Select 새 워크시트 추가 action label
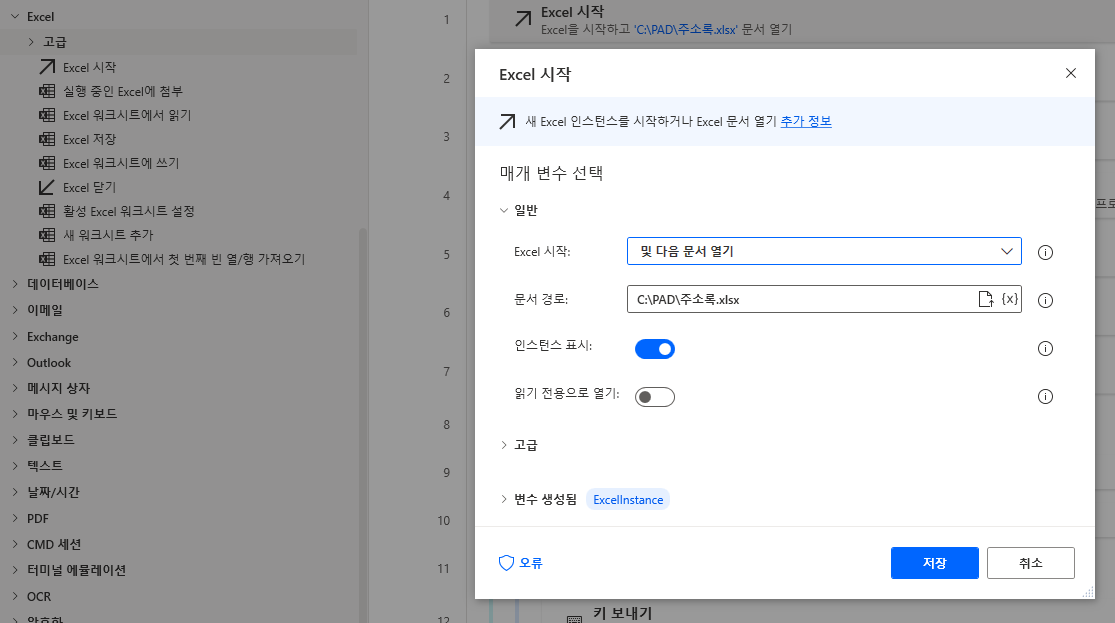This screenshot has width=1115, height=623. point(108,235)
